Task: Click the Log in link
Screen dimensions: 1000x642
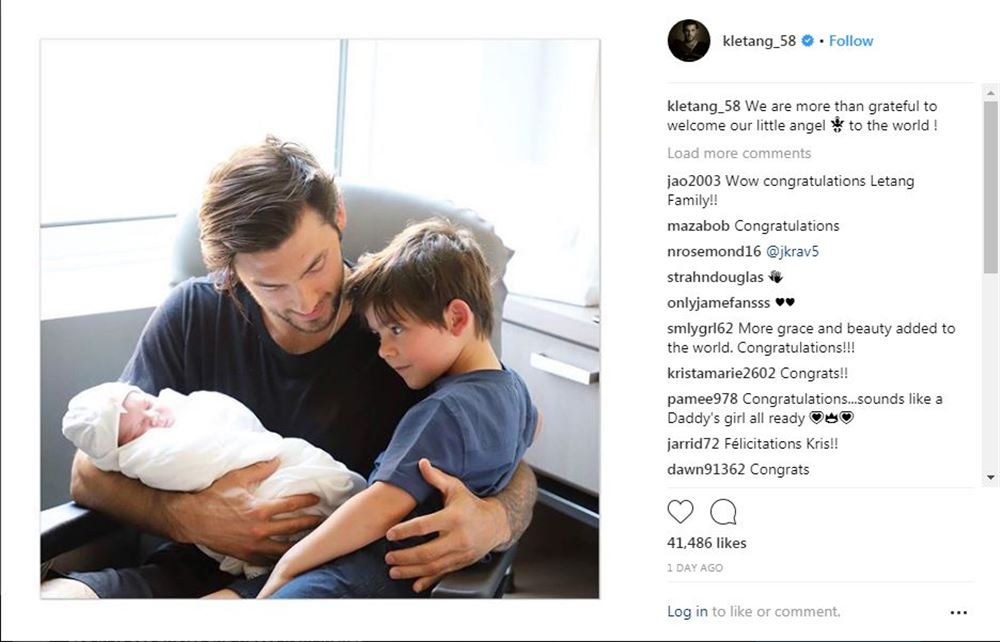Action: (x=687, y=611)
